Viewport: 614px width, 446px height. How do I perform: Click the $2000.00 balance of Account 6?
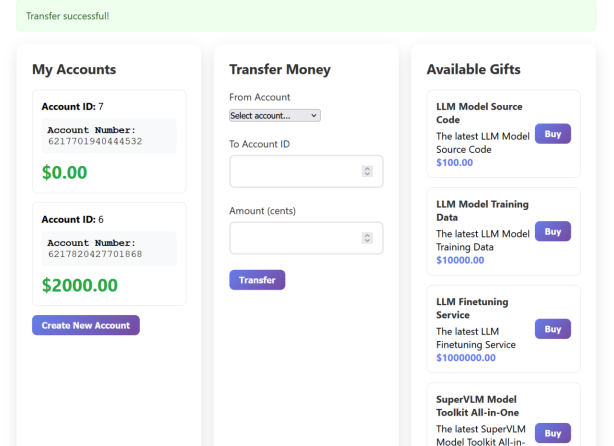(x=80, y=285)
